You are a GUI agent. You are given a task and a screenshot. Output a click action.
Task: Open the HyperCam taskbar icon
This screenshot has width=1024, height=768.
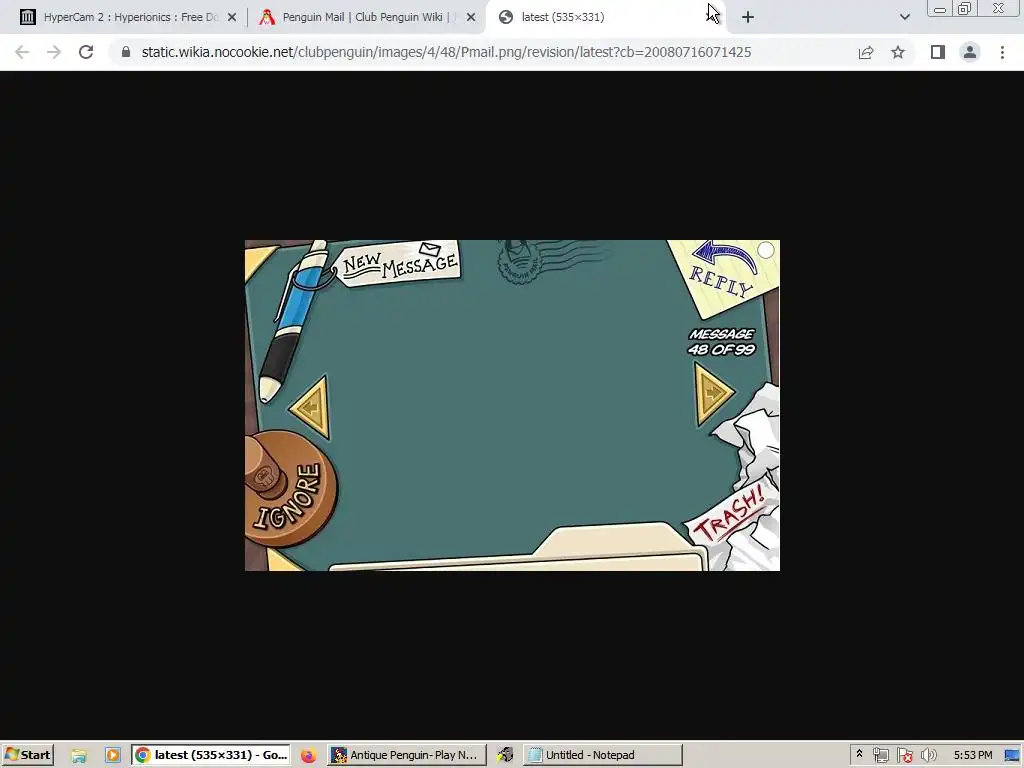(505, 755)
